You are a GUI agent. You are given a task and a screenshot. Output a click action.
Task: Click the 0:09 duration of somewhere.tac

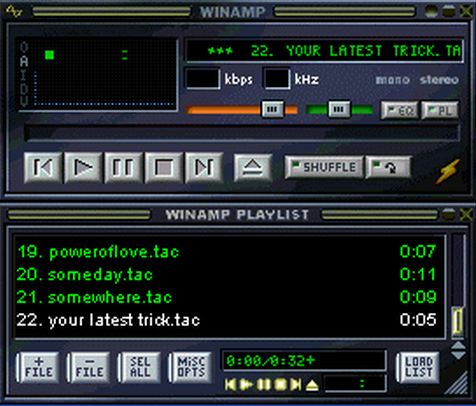pos(418,297)
